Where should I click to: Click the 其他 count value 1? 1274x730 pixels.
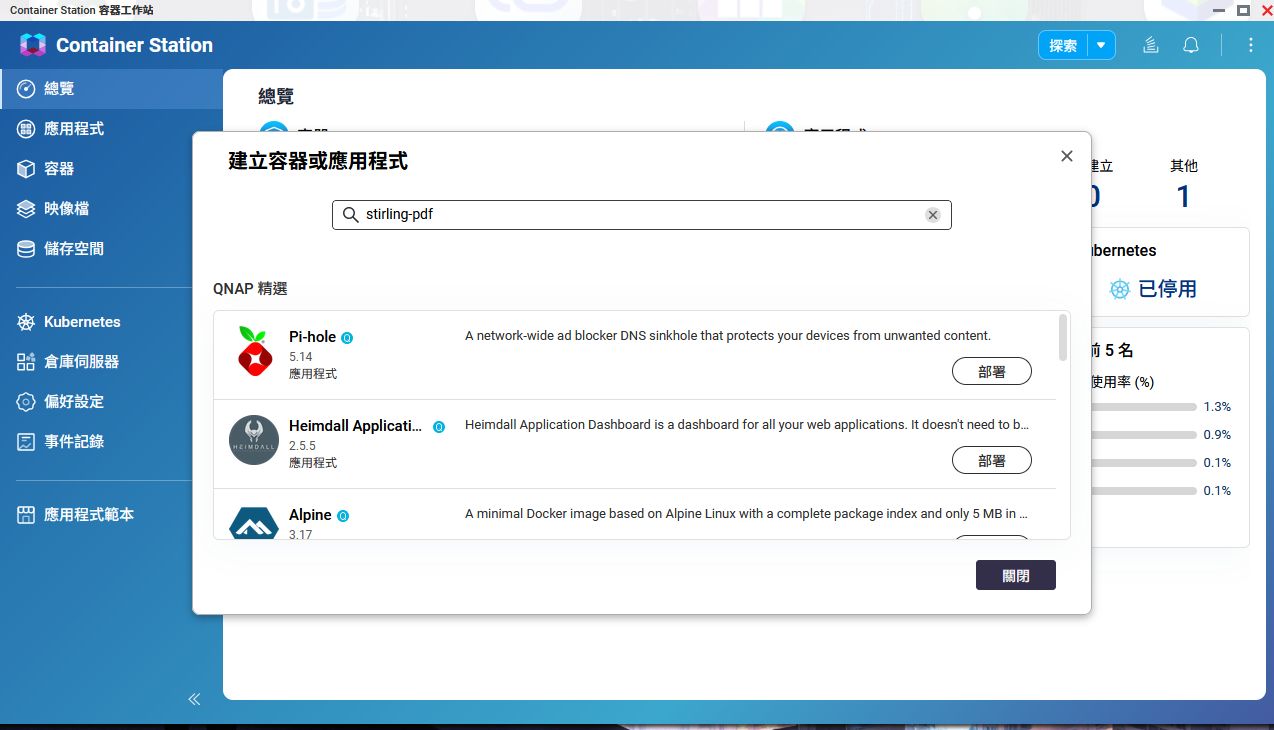click(x=1184, y=196)
